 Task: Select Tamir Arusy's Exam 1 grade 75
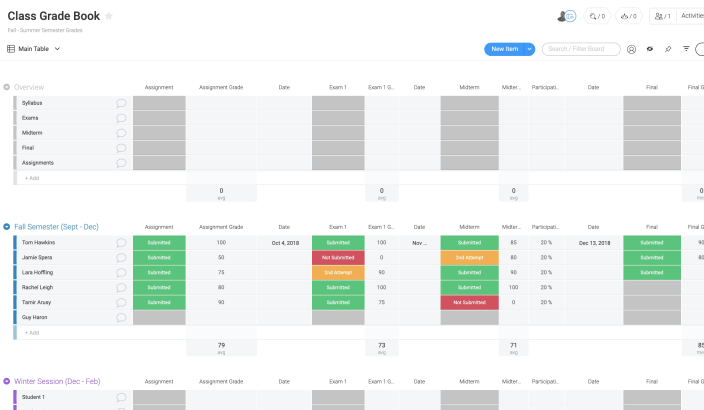click(382, 302)
